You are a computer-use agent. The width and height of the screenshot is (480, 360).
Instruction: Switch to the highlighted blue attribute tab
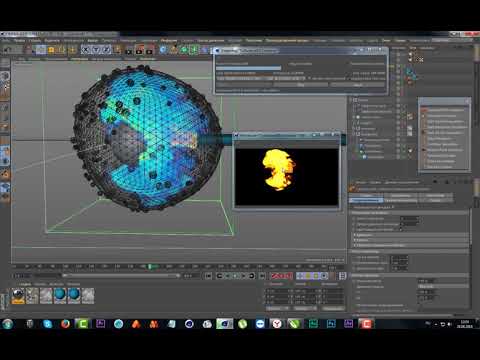click(x=366, y=200)
